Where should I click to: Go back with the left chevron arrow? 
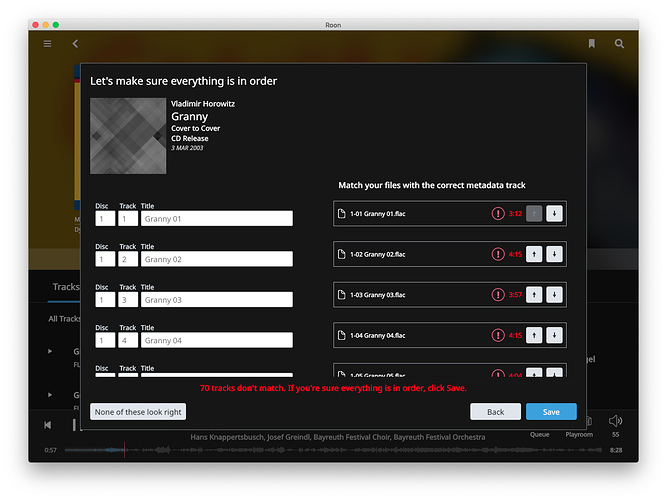coord(75,44)
